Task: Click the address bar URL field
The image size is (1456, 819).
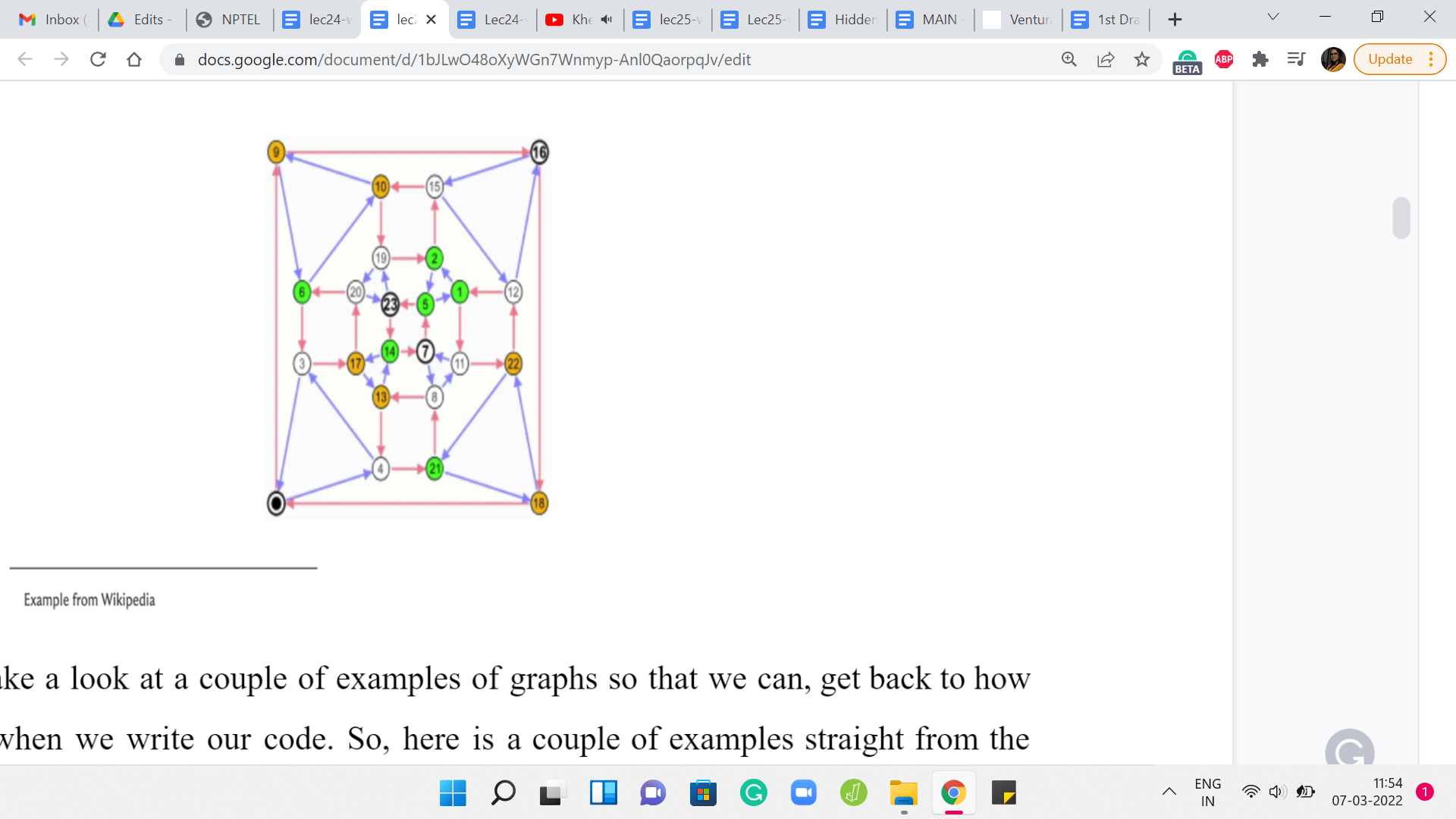Action: pyautogui.click(x=474, y=59)
